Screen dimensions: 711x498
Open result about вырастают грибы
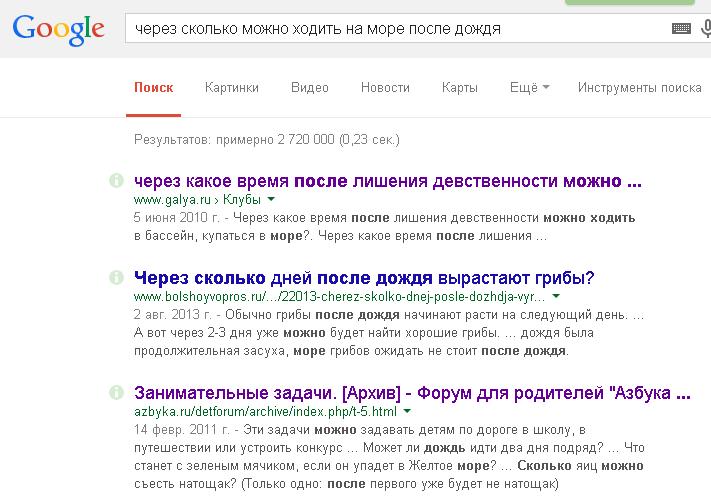point(364,278)
